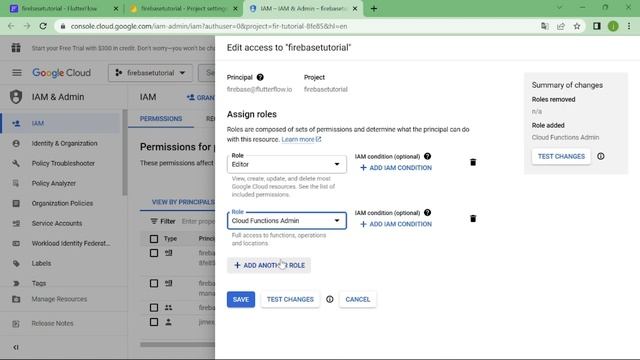This screenshot has width=640, height=360.
Task: Open the Principal help icon
Action: pyautogui.click(x=260, y=77)
